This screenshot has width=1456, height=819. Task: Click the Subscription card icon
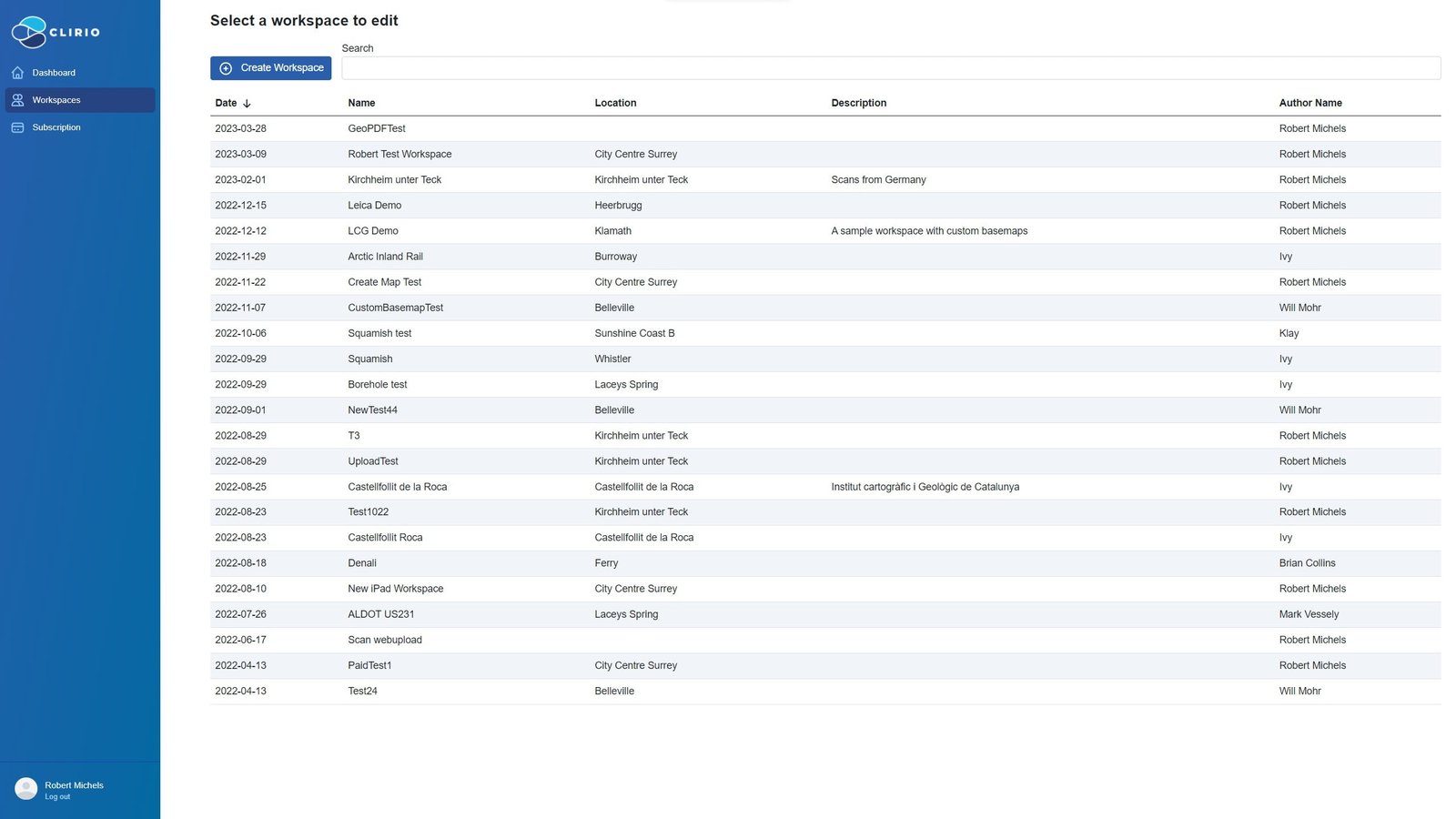pyautogui.click(x=17, y=127)
